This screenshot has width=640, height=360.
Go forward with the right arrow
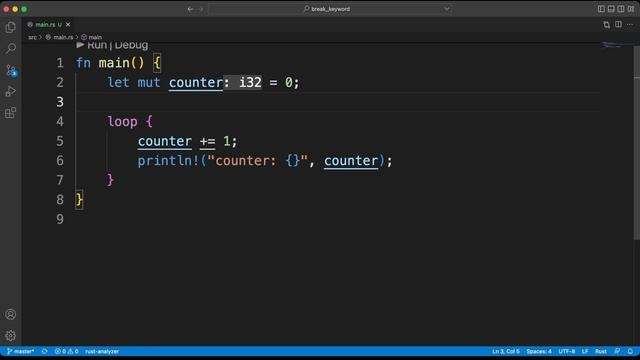200,9
